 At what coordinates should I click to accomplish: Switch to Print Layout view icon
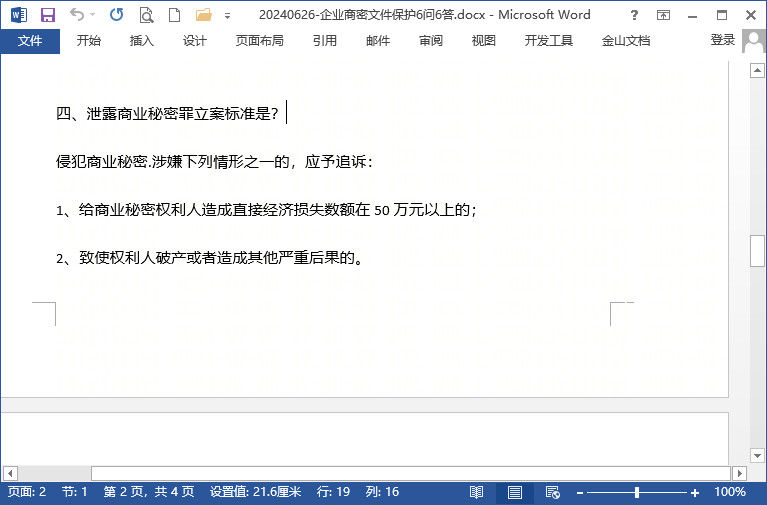[x=515, y=492]
